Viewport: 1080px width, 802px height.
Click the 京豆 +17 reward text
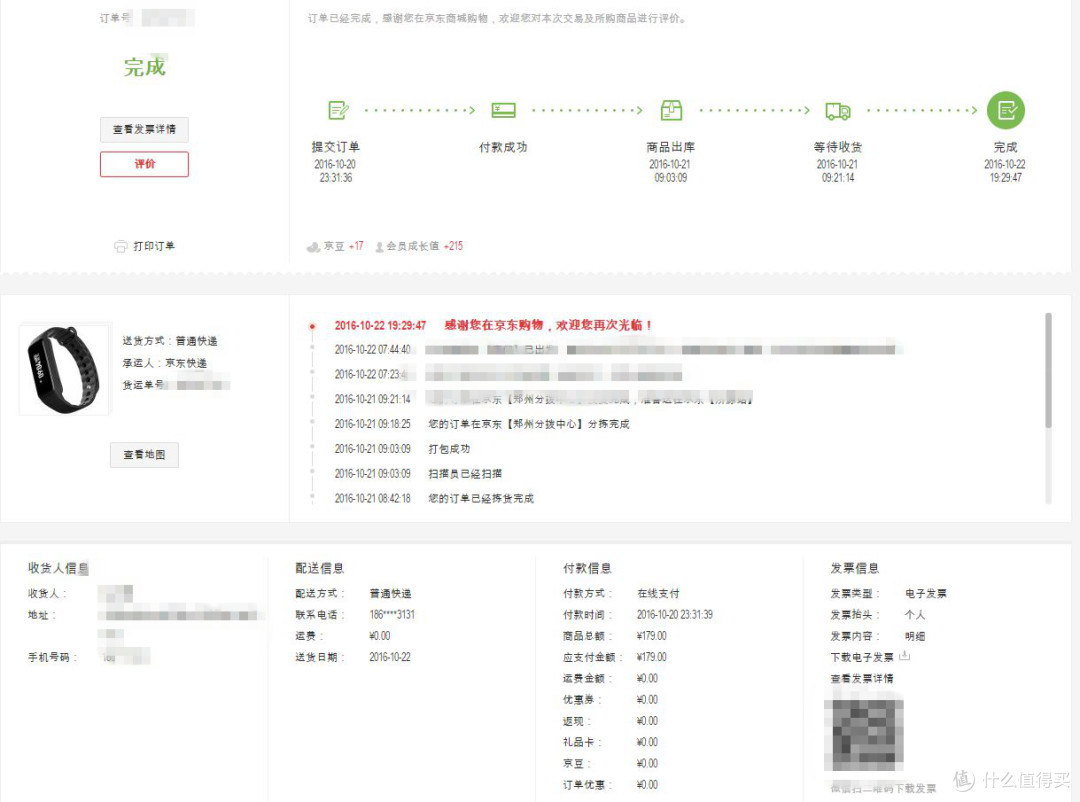tap(343, 246)
